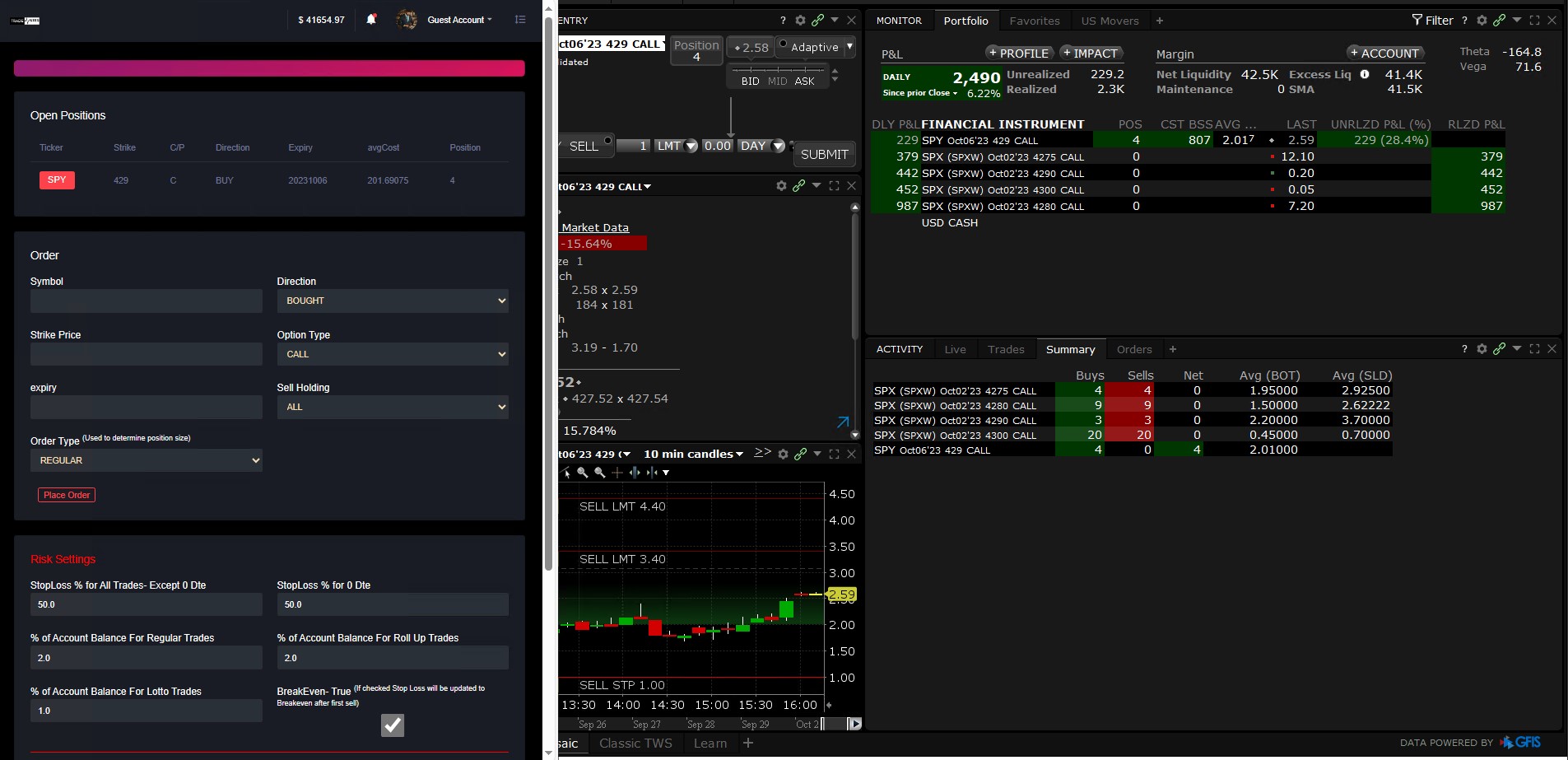Open the Monitor panel settings gear
This screenshot has width=1568, height=760.
click(x=1482, y=21)
